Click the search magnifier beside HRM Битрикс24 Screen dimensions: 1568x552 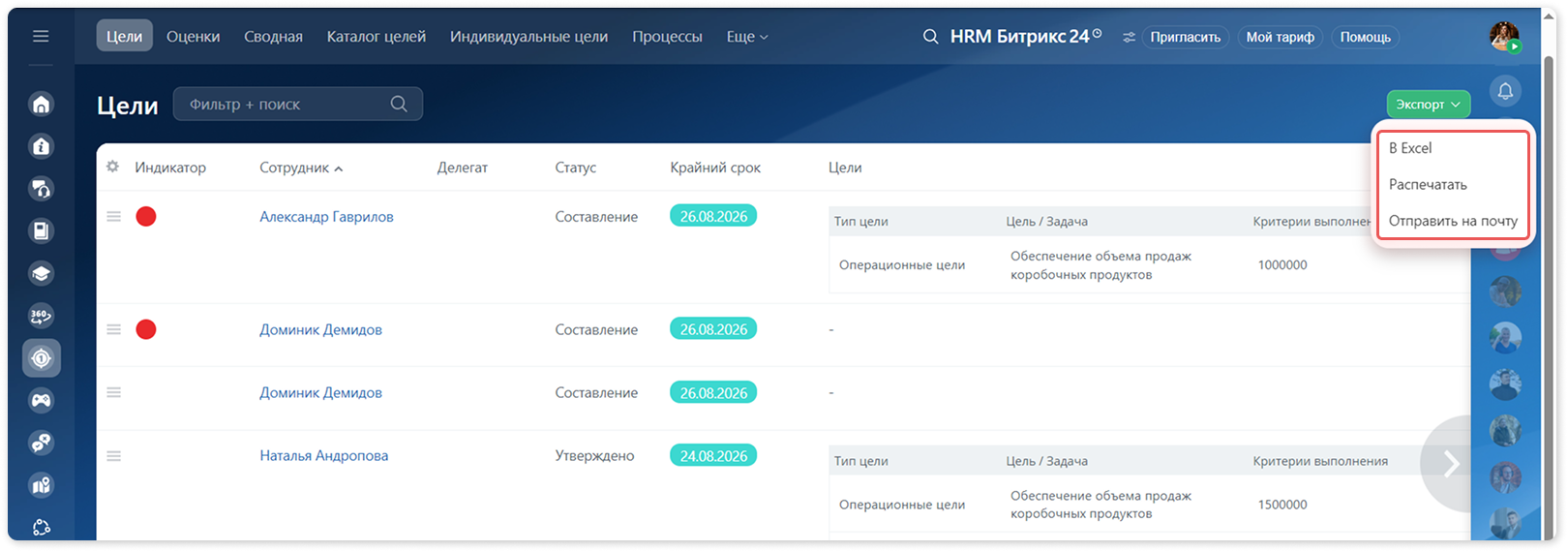pos(930,37)
